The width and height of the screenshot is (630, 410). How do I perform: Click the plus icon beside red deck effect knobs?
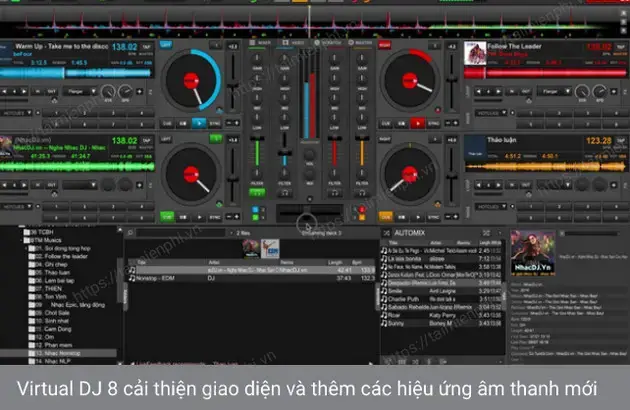[614, 92]
